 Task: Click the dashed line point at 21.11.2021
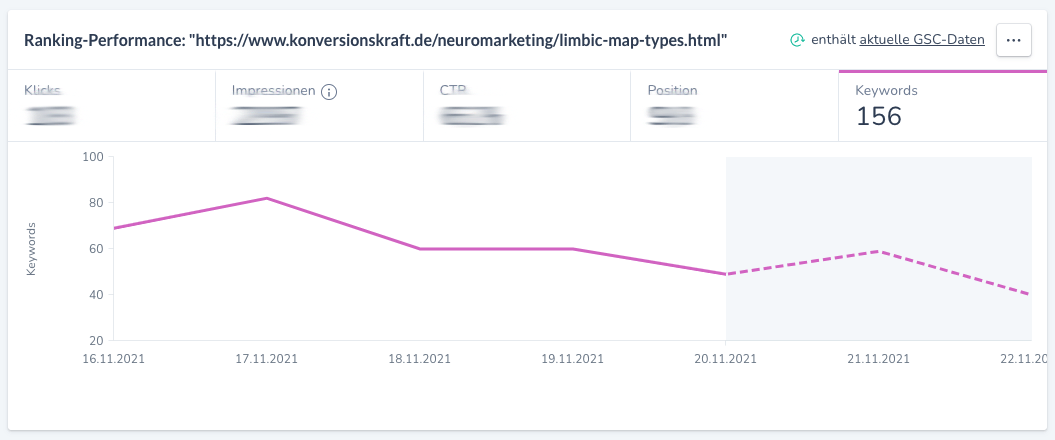878,251
